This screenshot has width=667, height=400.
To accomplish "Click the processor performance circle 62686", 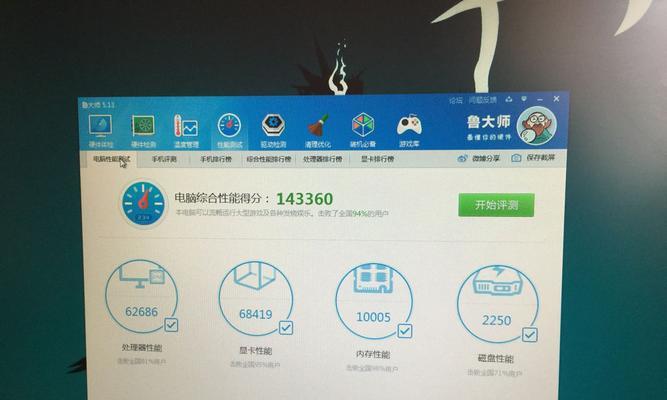I will tap(142, 296).
